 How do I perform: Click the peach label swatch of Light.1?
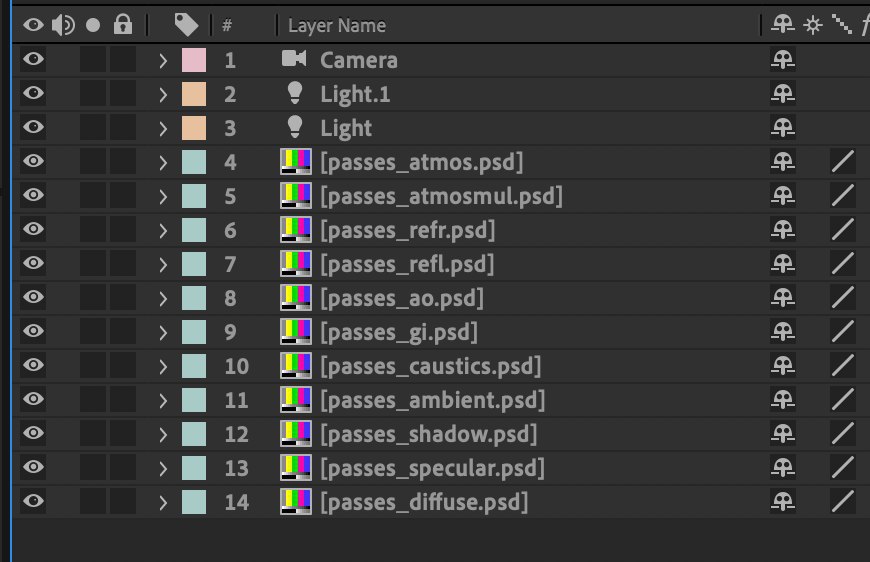194,94
